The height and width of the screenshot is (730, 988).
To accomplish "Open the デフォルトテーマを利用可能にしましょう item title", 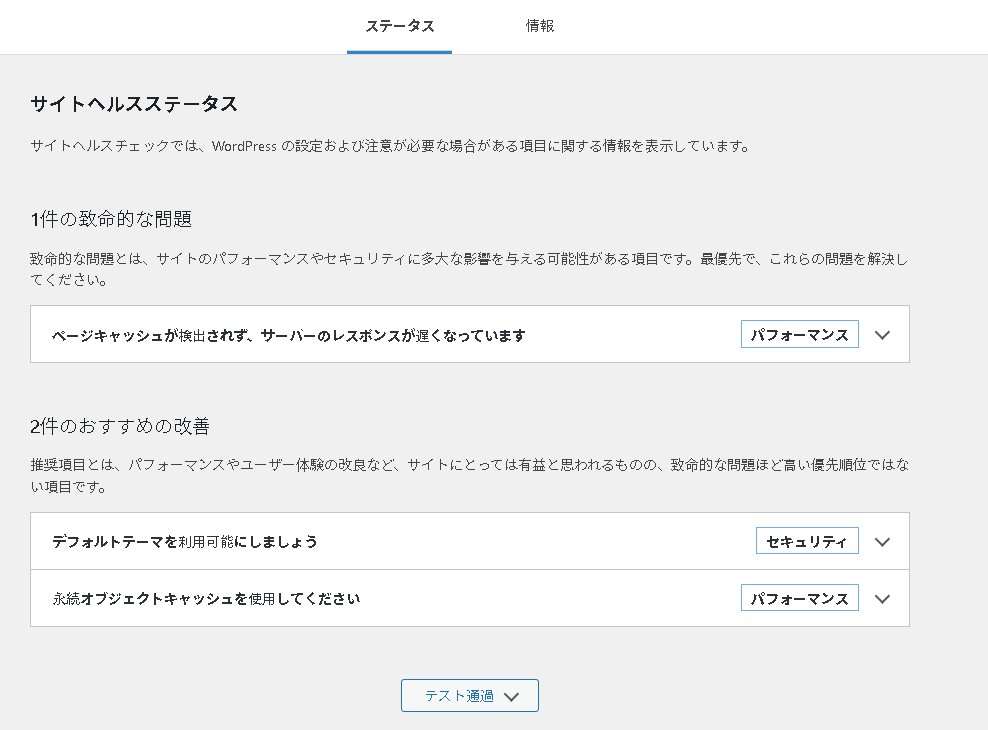I will 185,542.
